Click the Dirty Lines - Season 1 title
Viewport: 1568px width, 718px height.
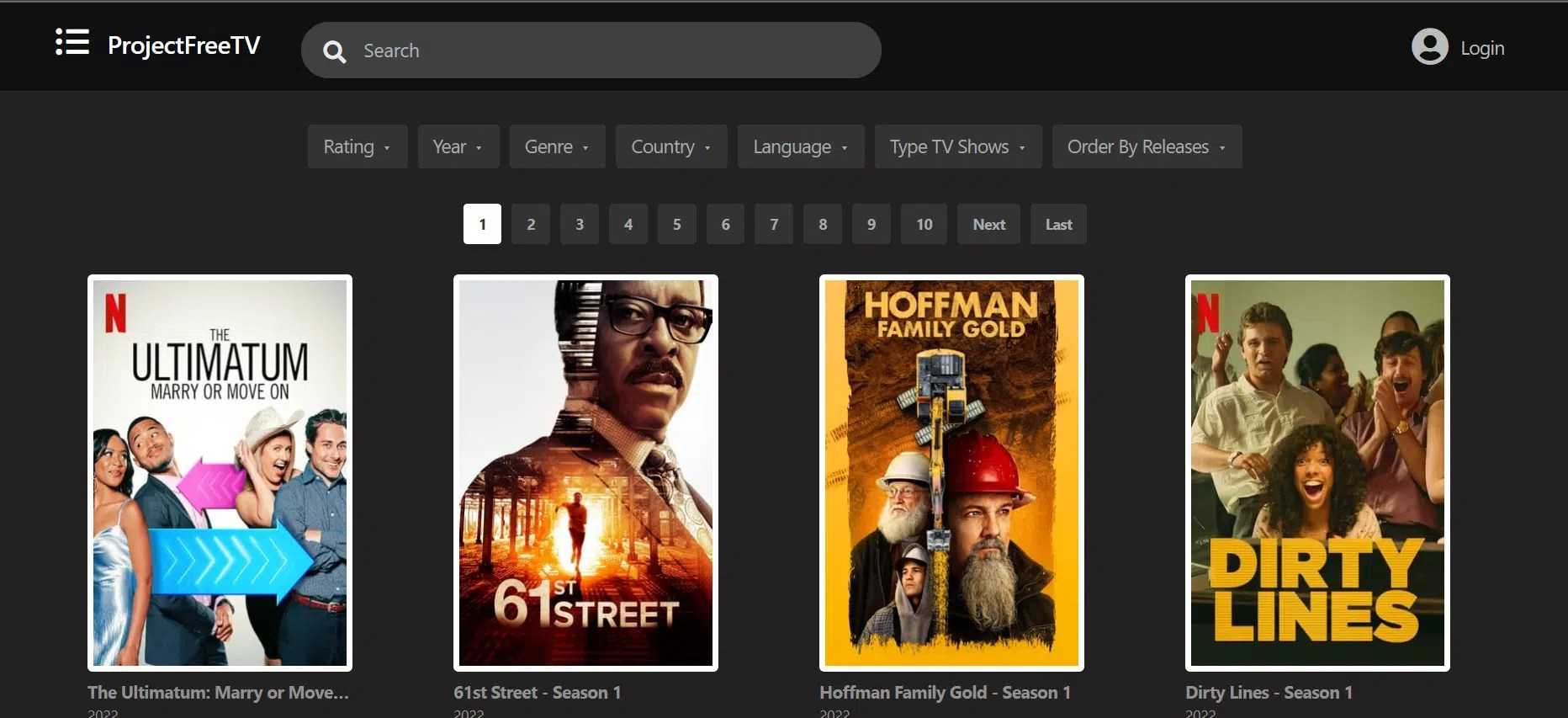(1269, 693)
